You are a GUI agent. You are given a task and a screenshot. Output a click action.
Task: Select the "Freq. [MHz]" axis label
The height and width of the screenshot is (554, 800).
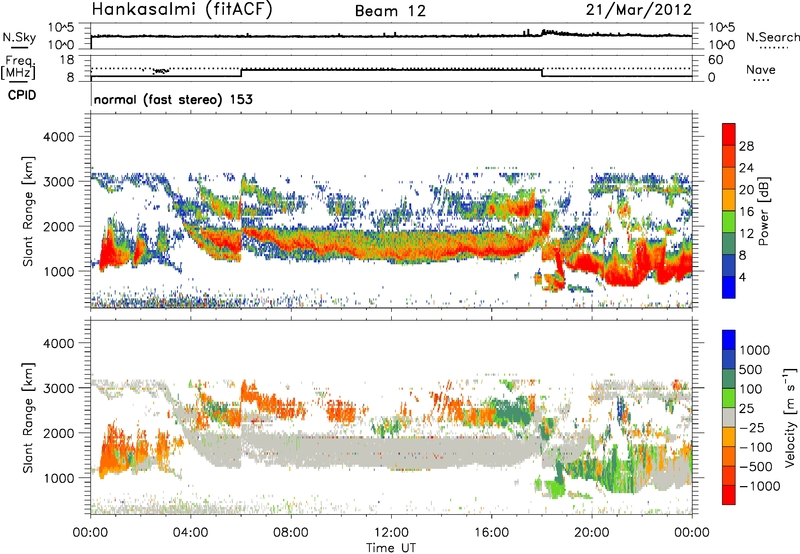point(18,67)
